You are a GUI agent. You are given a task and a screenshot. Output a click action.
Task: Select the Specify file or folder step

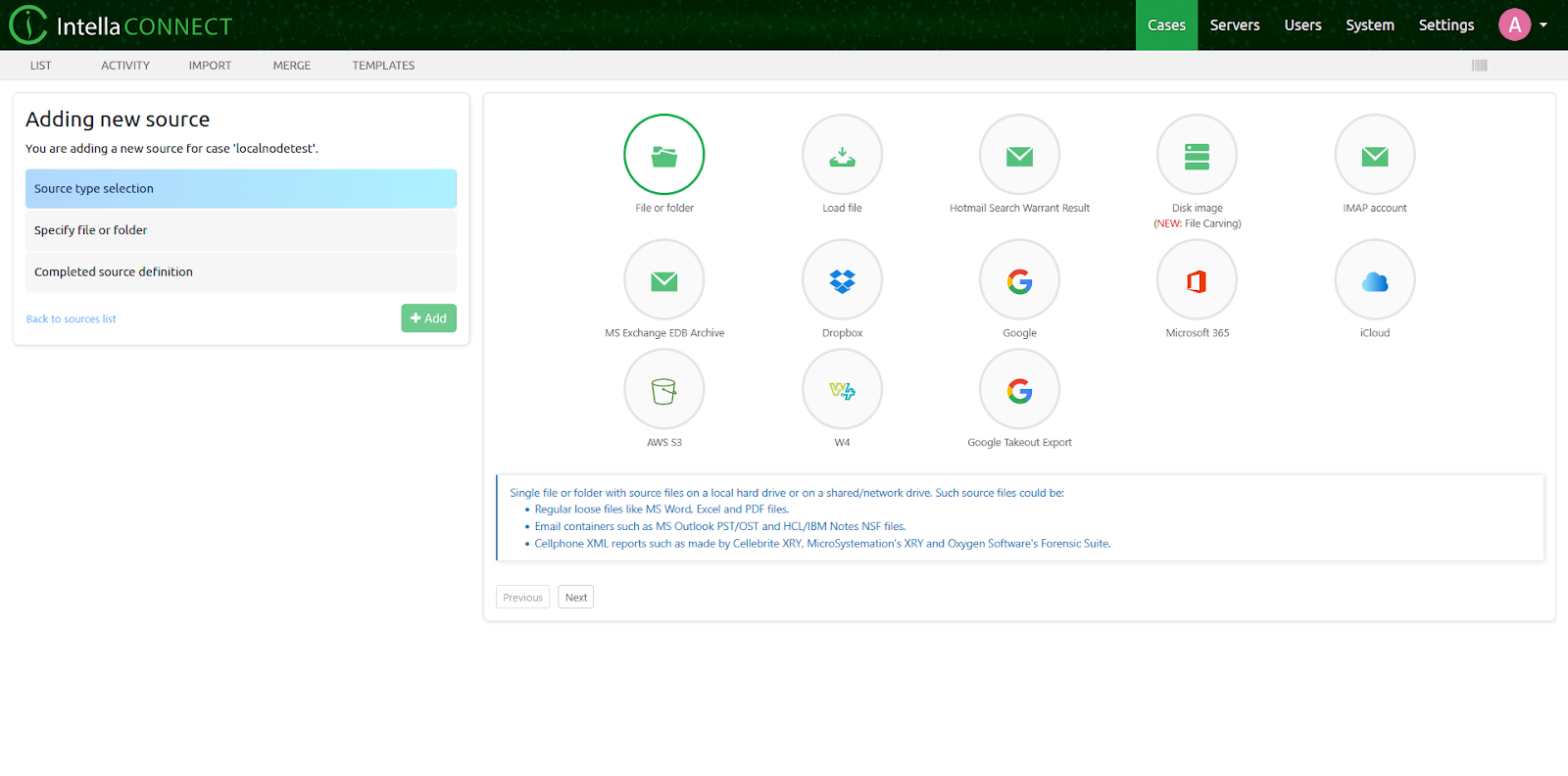coord(240,230)
